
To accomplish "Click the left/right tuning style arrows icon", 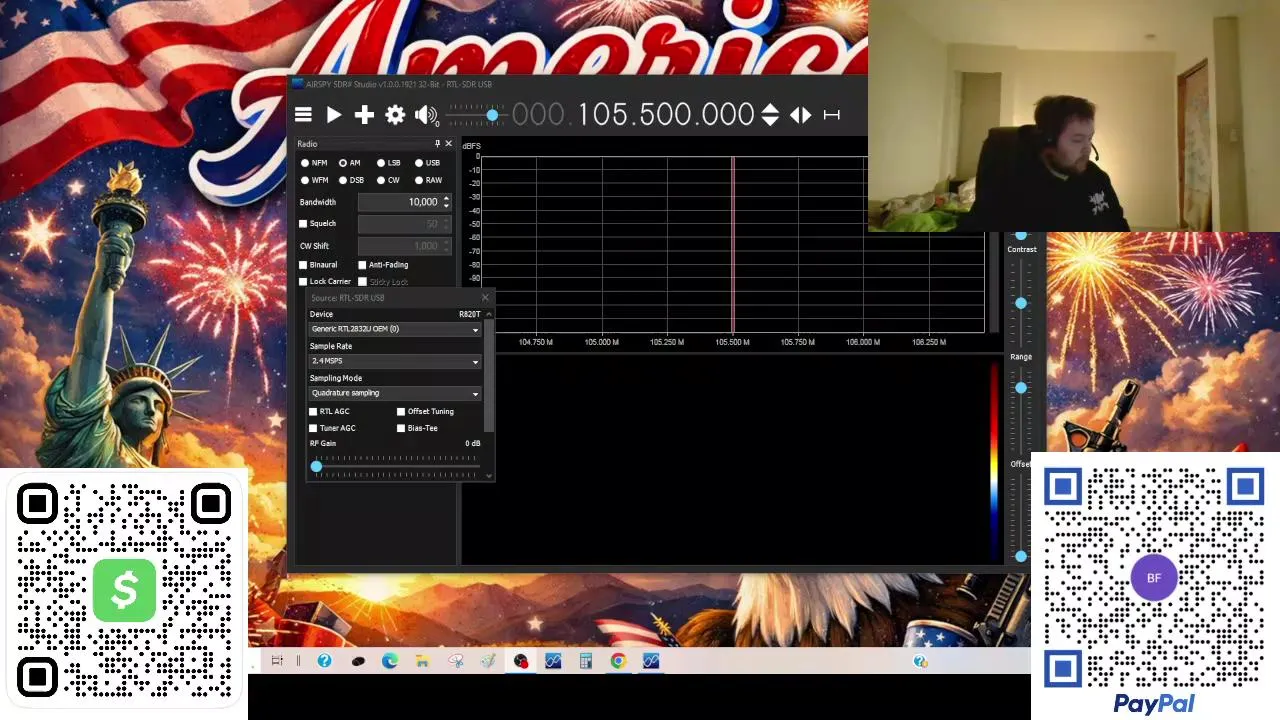I will (x=800, y=115).
